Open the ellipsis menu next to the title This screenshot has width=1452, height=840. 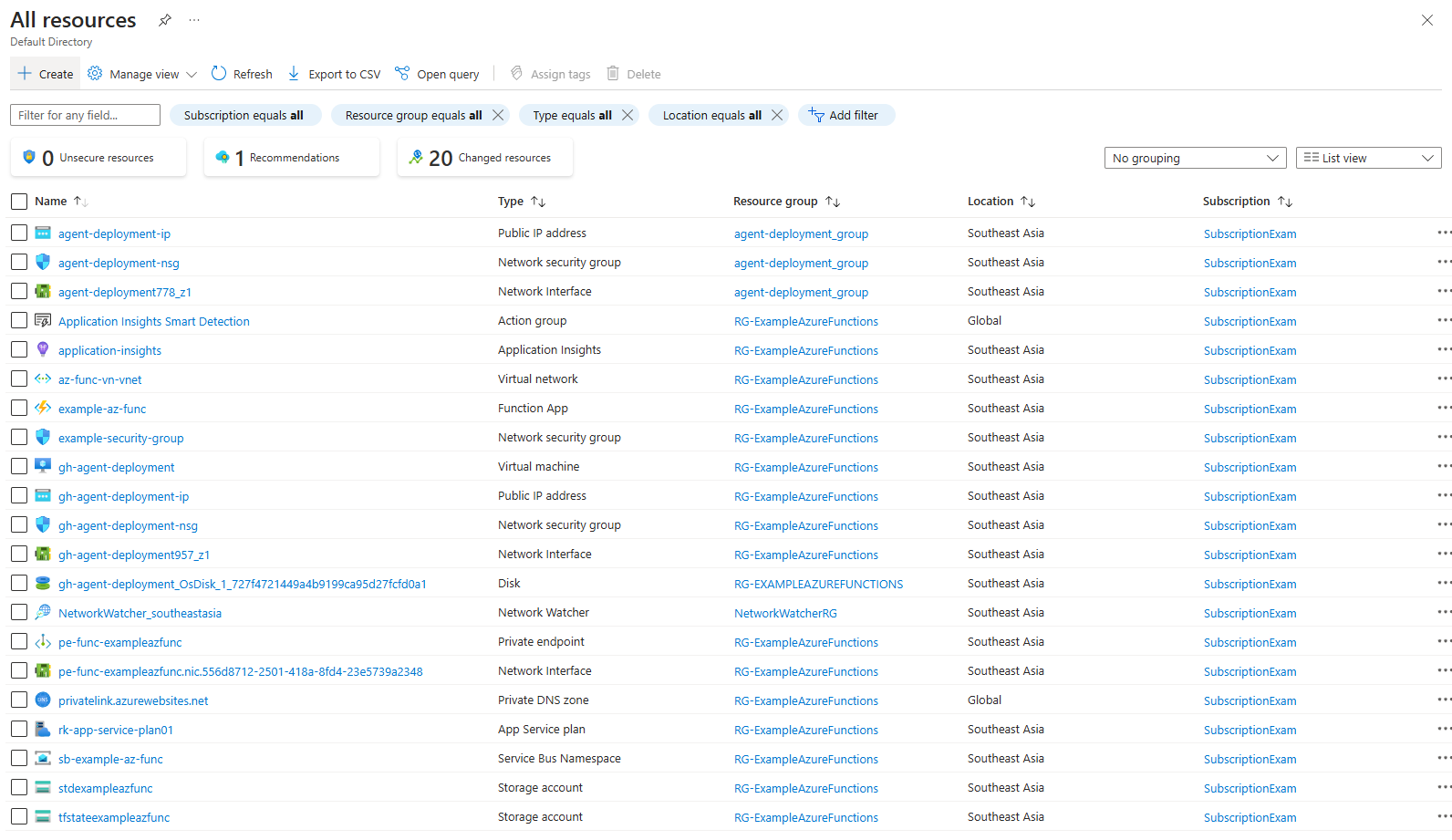[194, 20]
